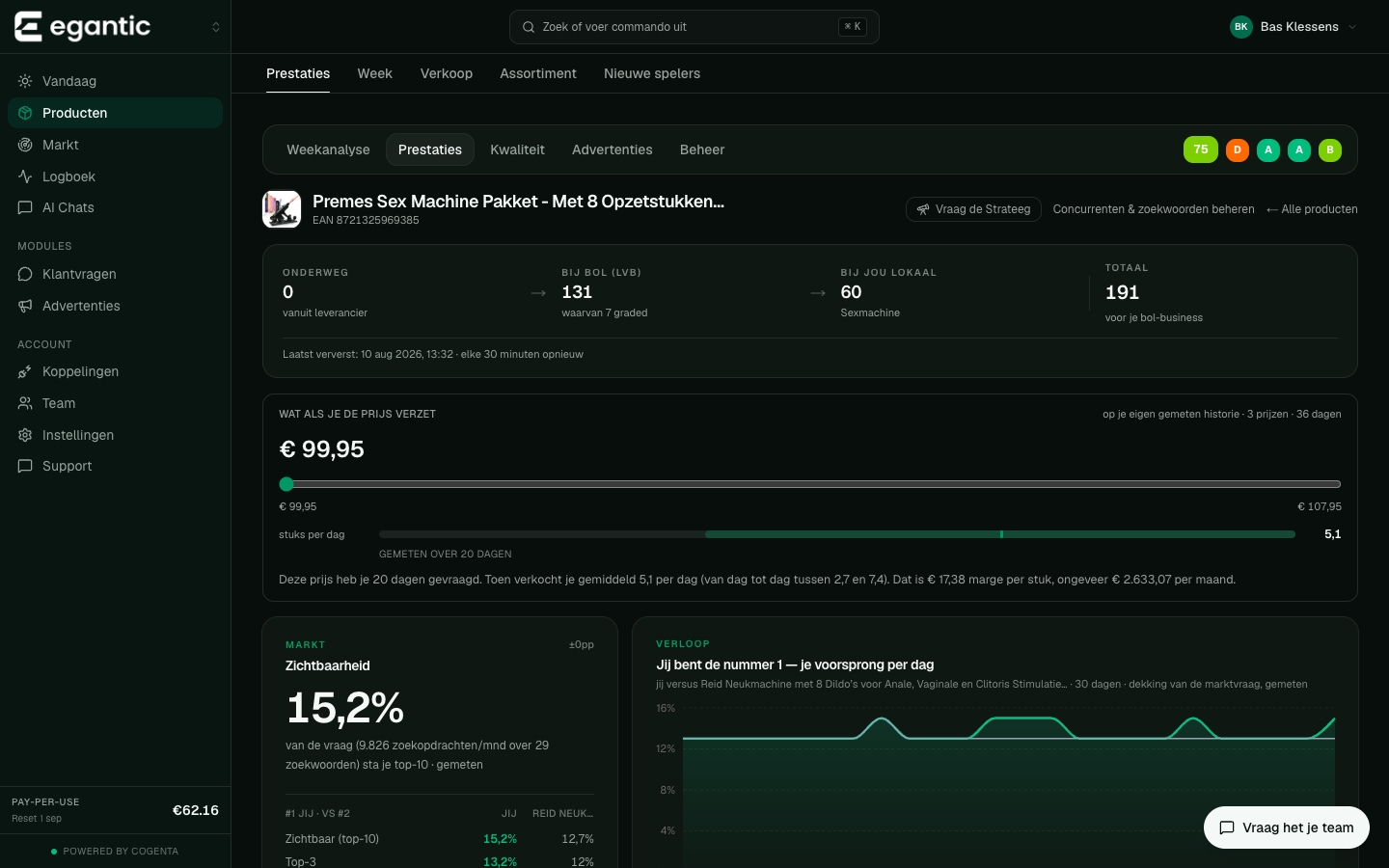Image resolution: width=1389 pixels, height=868 pixels.
Task: Click the Klantvragen chat icon
Action: 25,274
